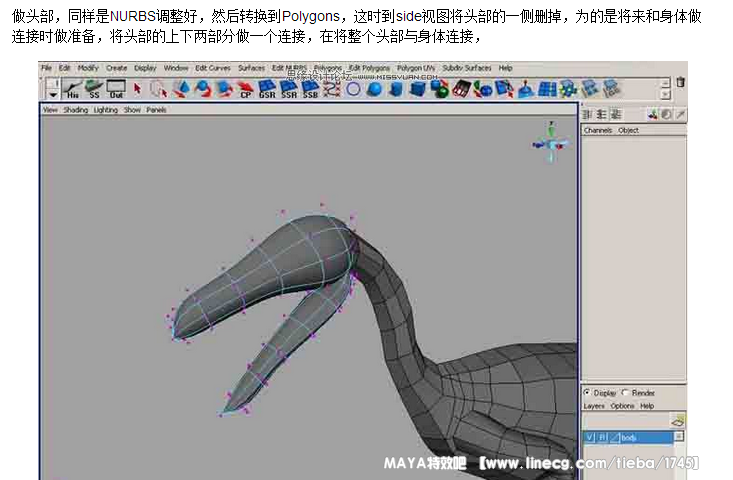Screen dimensions: 733x480
Task: Click the SSR shelf icon
Action: (x=288, y=89)
